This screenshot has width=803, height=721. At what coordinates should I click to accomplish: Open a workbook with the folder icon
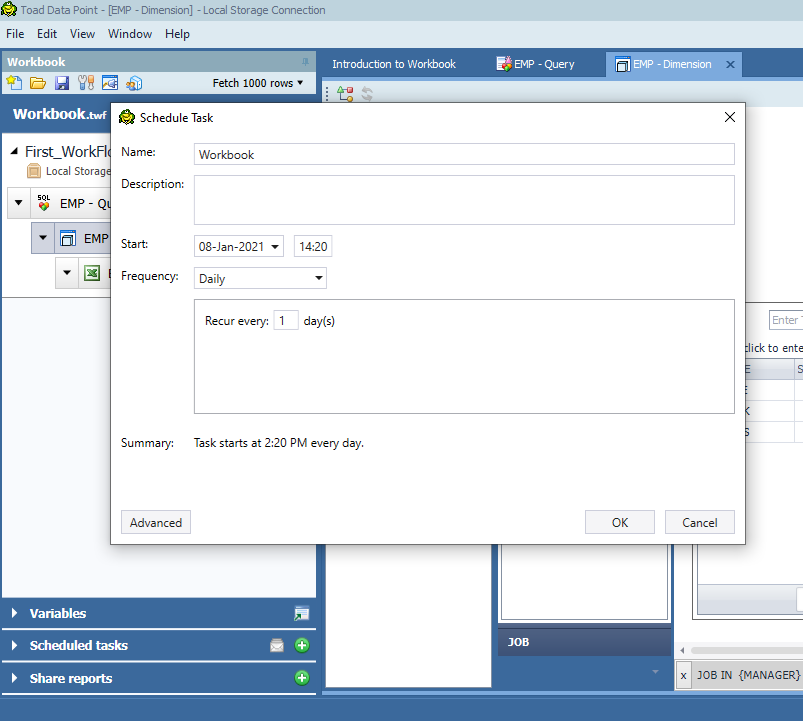click(x=37, y=82)
